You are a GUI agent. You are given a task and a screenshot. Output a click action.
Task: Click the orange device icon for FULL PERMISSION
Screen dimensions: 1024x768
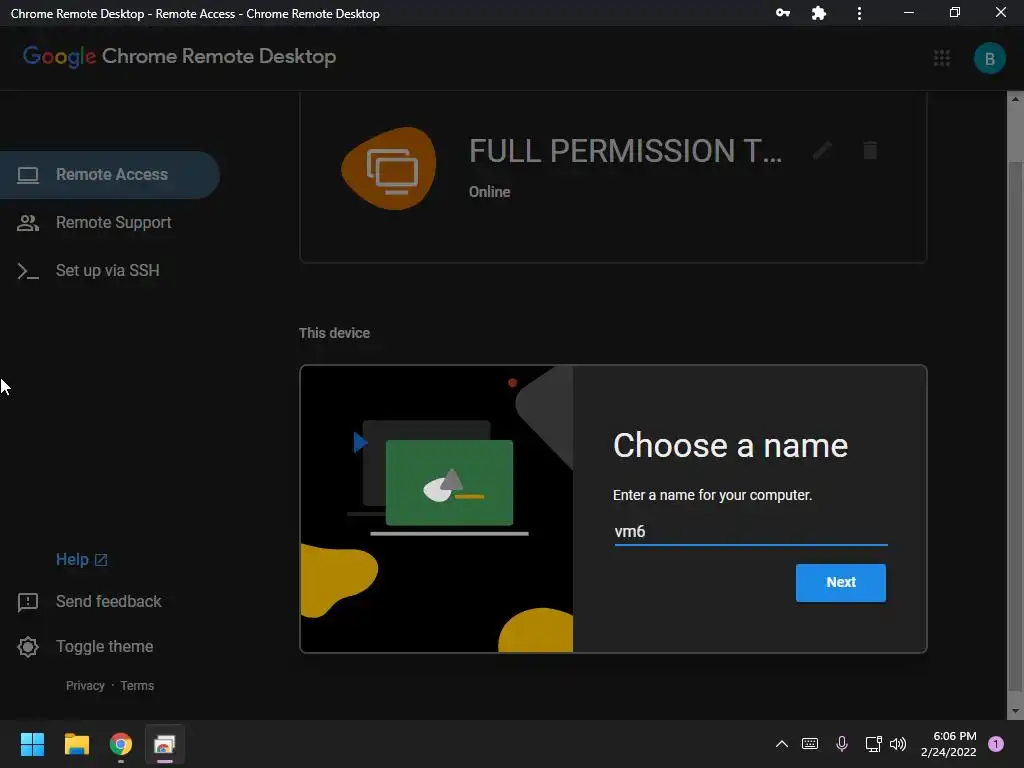[x=389, y=168]
